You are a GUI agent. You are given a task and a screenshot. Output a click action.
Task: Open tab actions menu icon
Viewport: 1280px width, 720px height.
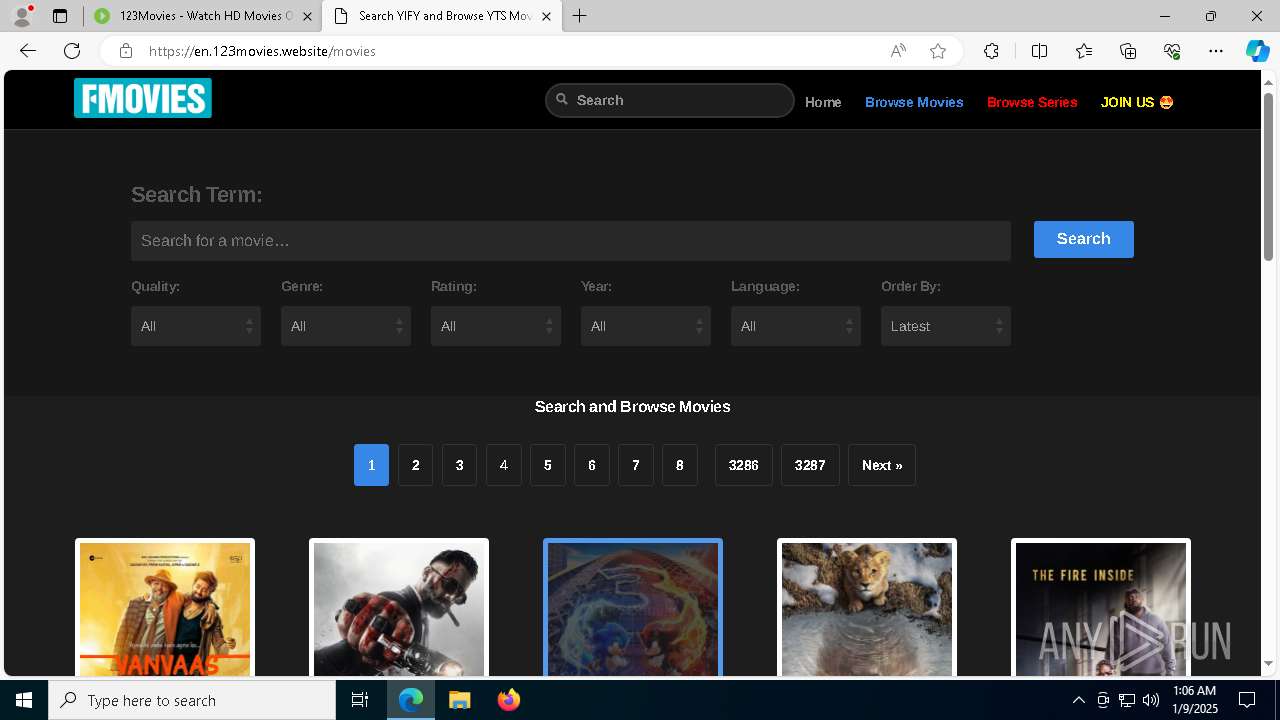coord(60,16)
